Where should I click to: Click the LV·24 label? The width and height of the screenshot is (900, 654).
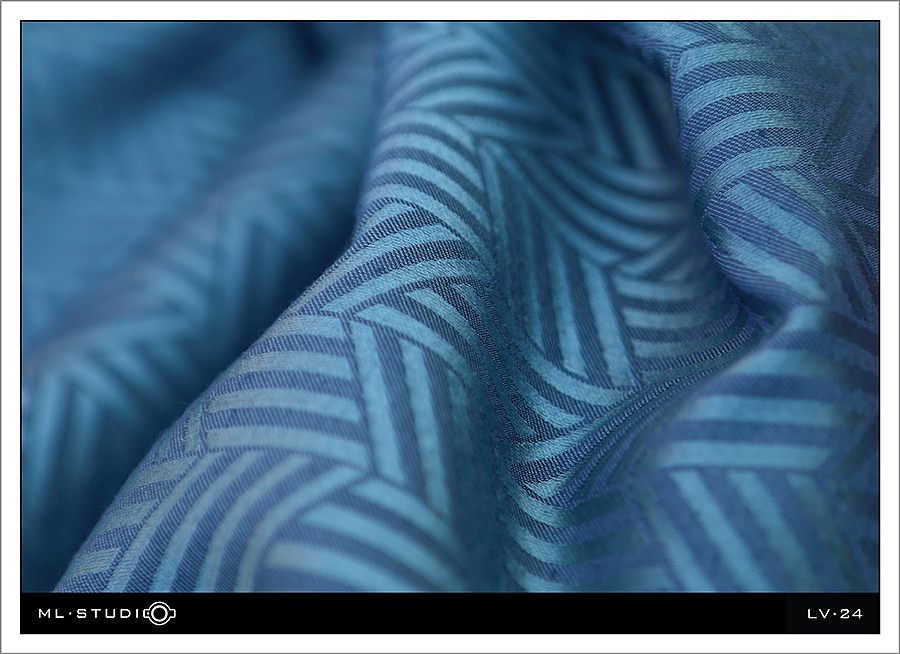click(834, 614)
